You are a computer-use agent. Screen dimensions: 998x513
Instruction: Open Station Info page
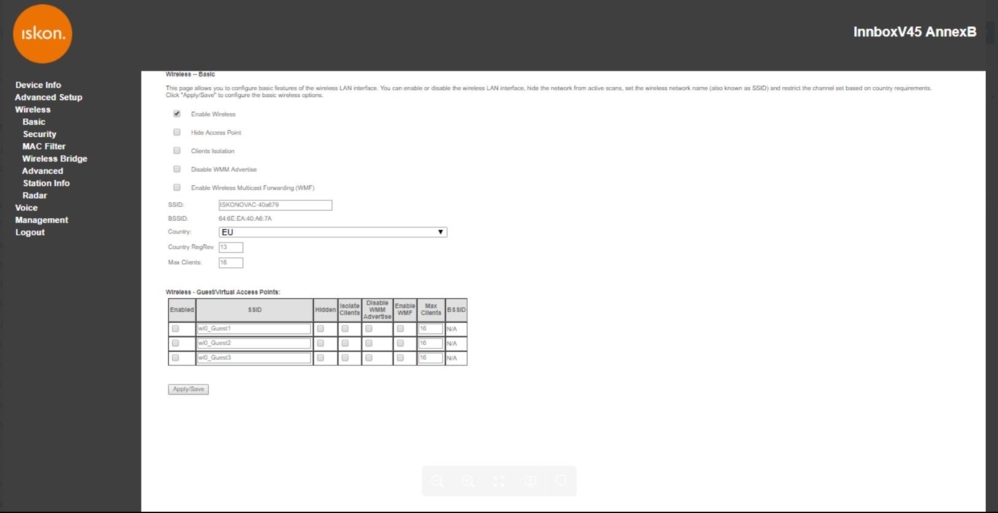tap(46, 183)
